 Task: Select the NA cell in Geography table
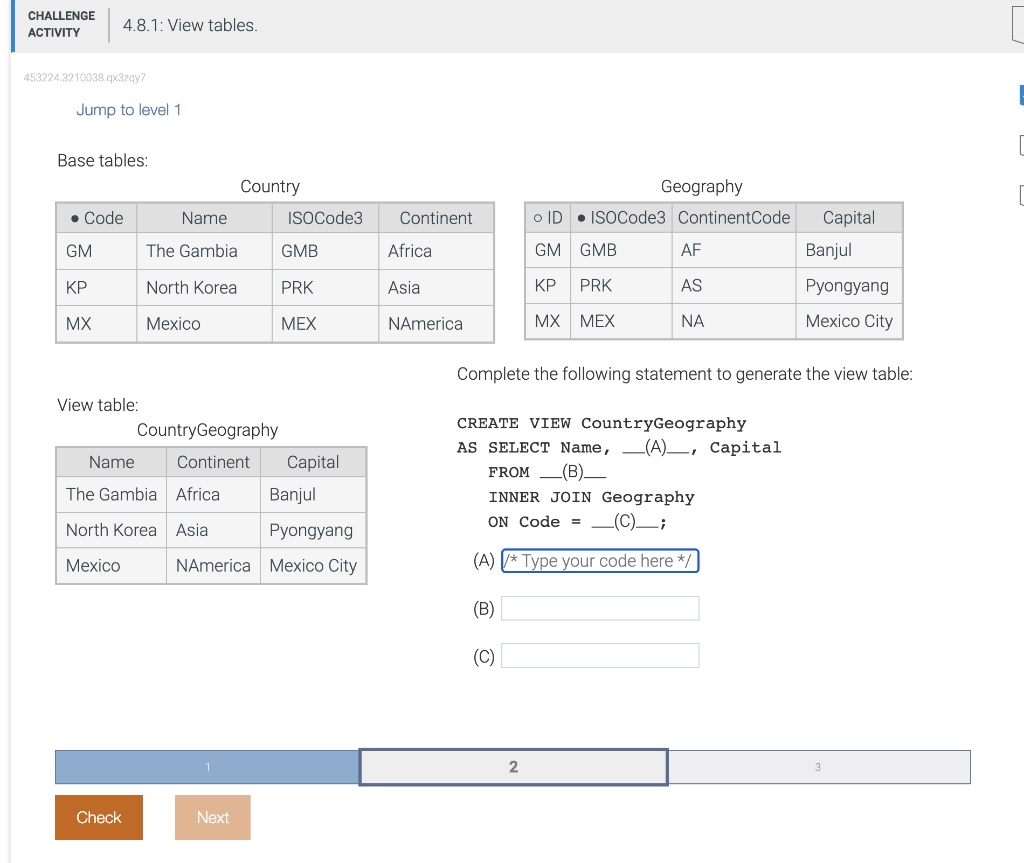coord(734,321)
